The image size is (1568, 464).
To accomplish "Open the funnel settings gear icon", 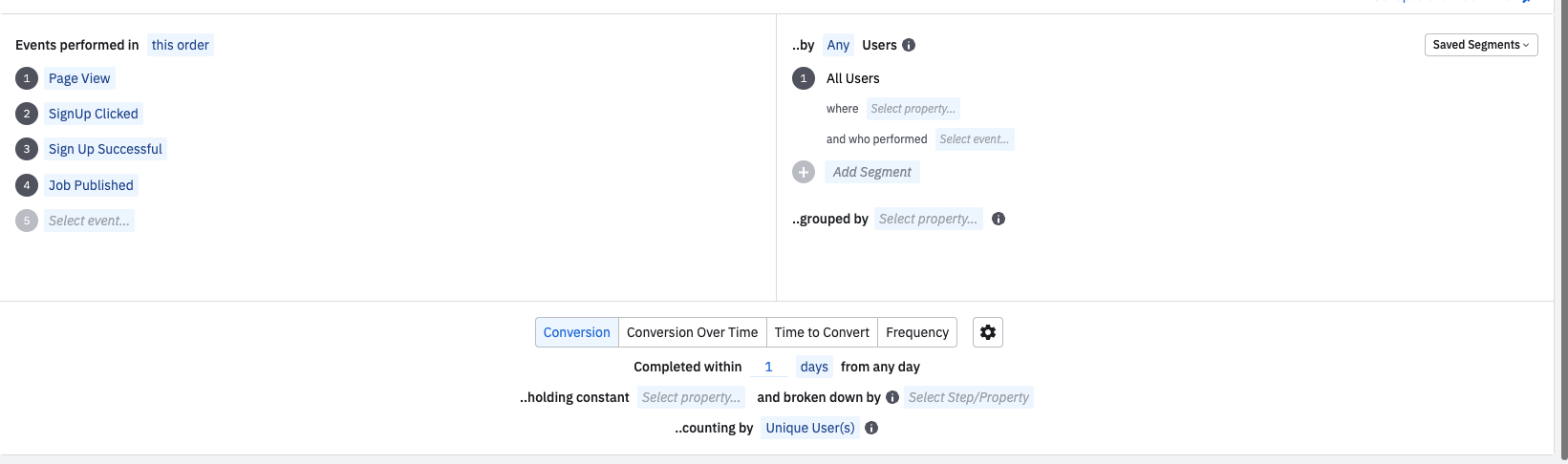I will click(988, 332).
